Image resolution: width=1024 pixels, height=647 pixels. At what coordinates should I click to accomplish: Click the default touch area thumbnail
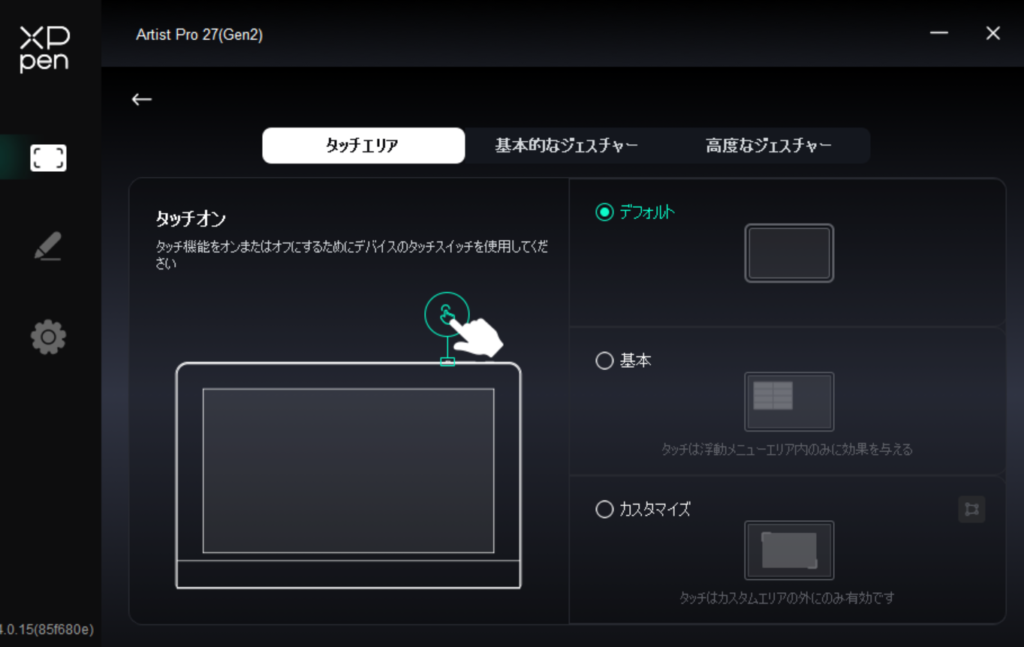pos(789,253)
